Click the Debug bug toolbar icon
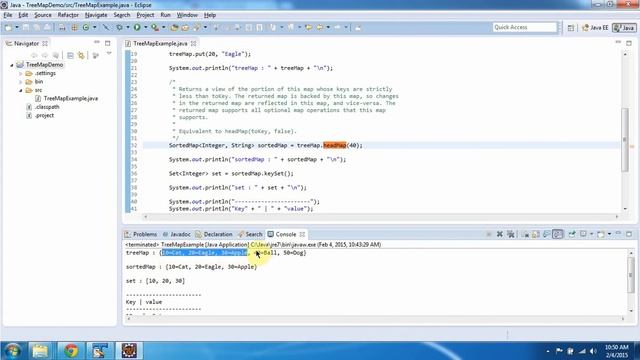This screenshot has width=640, height=360. pos(119,27)
